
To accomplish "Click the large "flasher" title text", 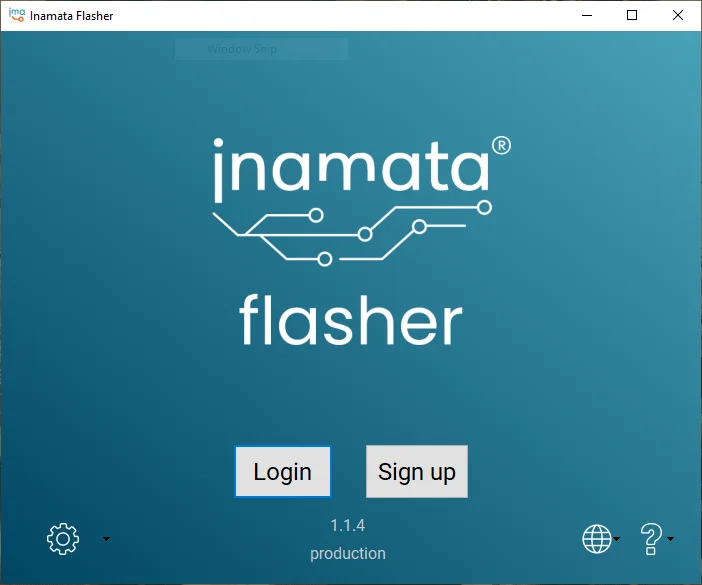I will (x=350, y=319).
